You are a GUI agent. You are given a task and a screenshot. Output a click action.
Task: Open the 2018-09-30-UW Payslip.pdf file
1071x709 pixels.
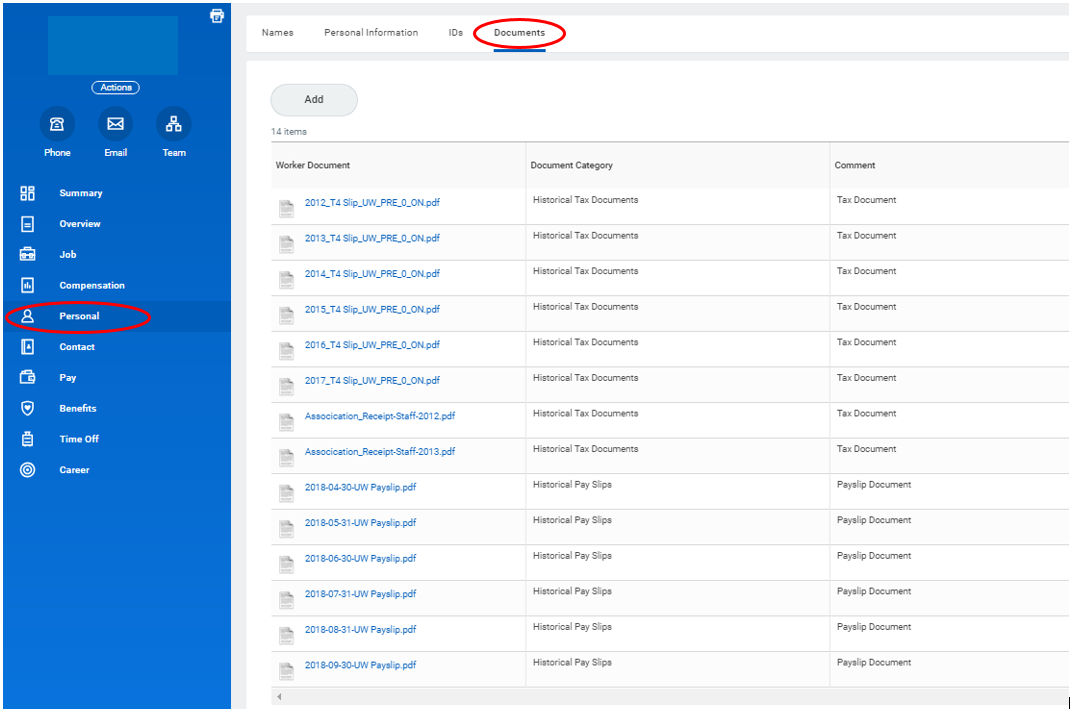coord(360,665)
